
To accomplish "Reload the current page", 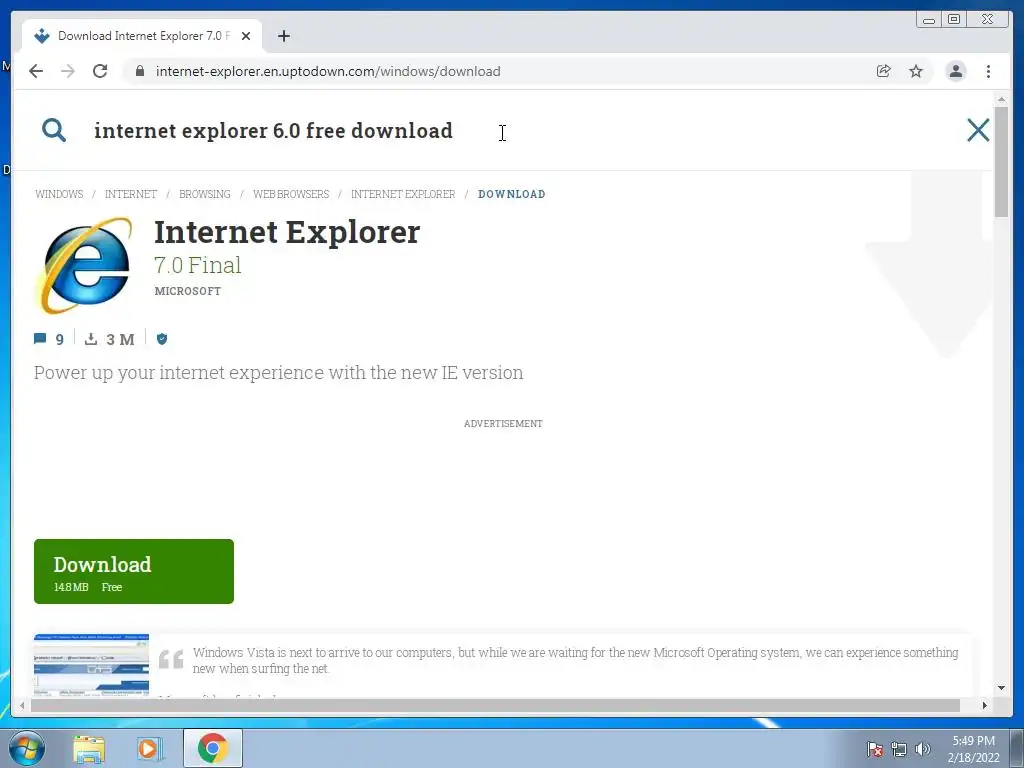I will (100, 71).
